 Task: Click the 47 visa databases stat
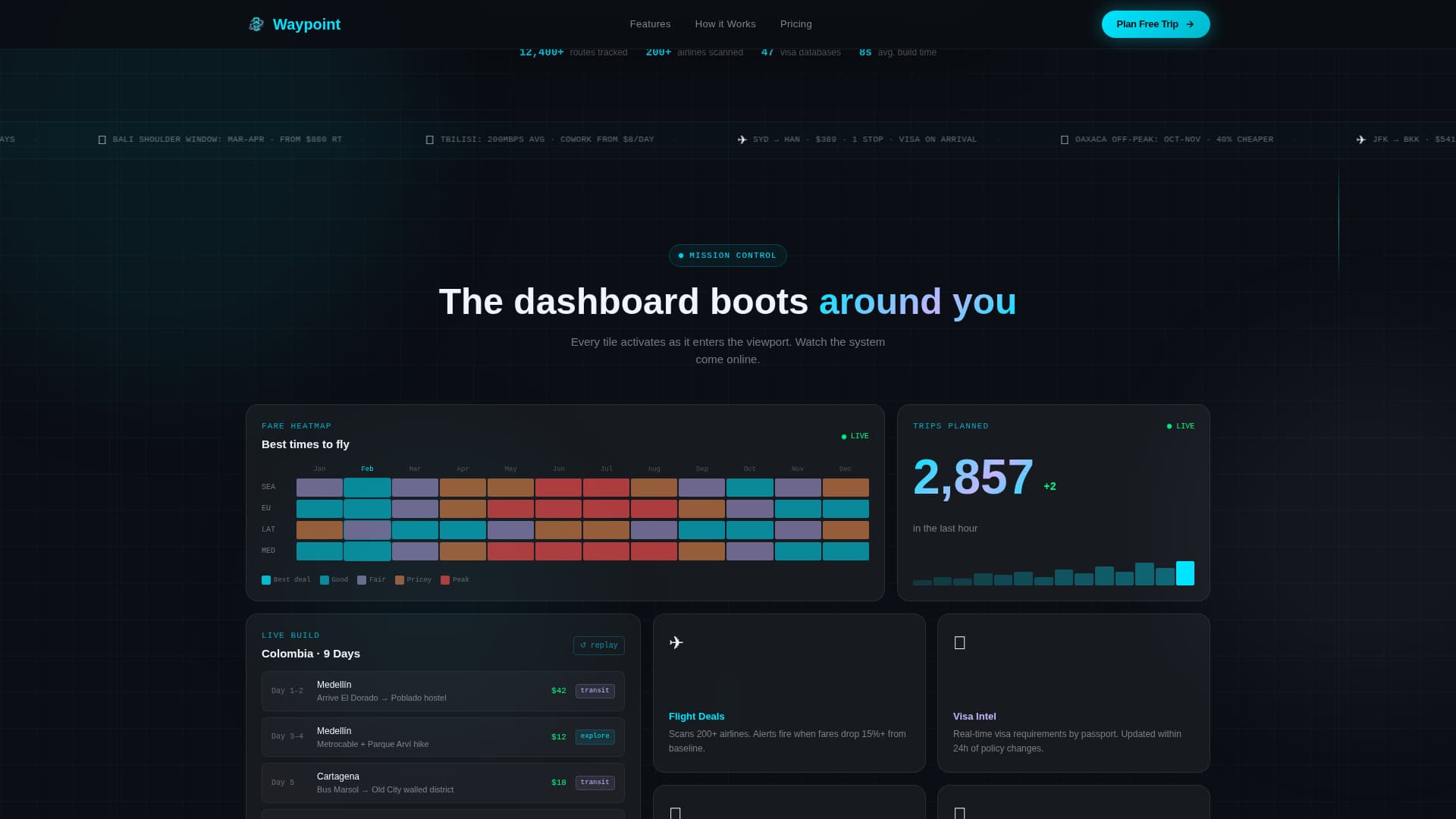801,52
